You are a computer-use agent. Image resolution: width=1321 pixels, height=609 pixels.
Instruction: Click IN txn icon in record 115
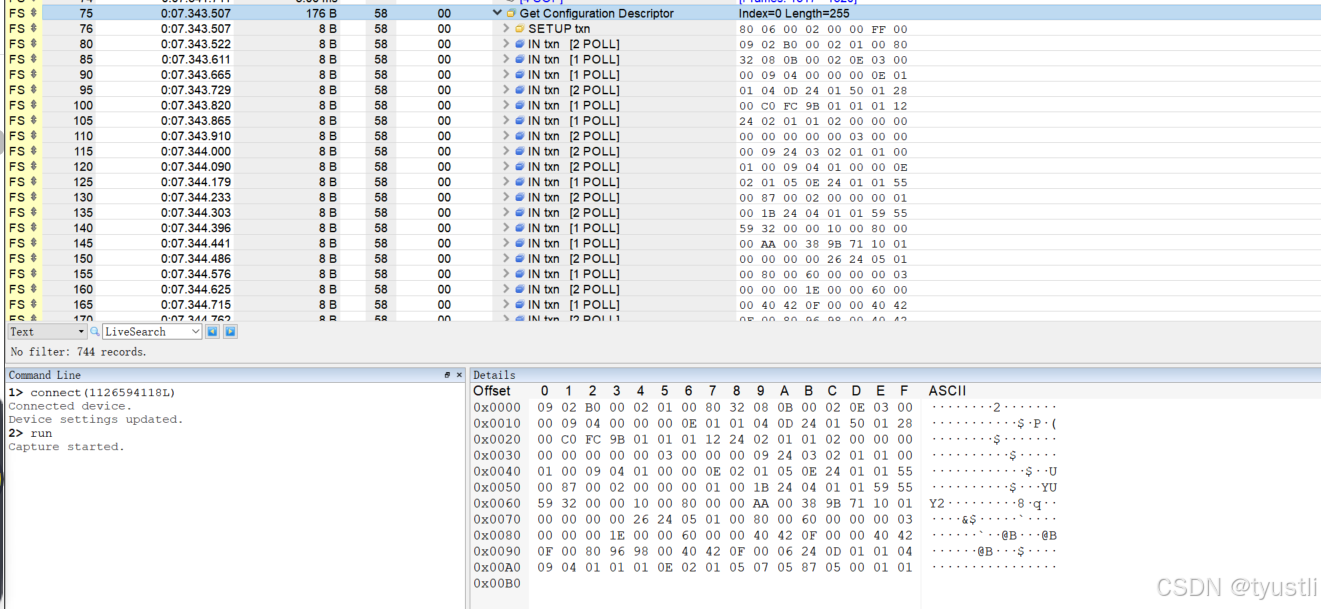(x=520, y=152)
